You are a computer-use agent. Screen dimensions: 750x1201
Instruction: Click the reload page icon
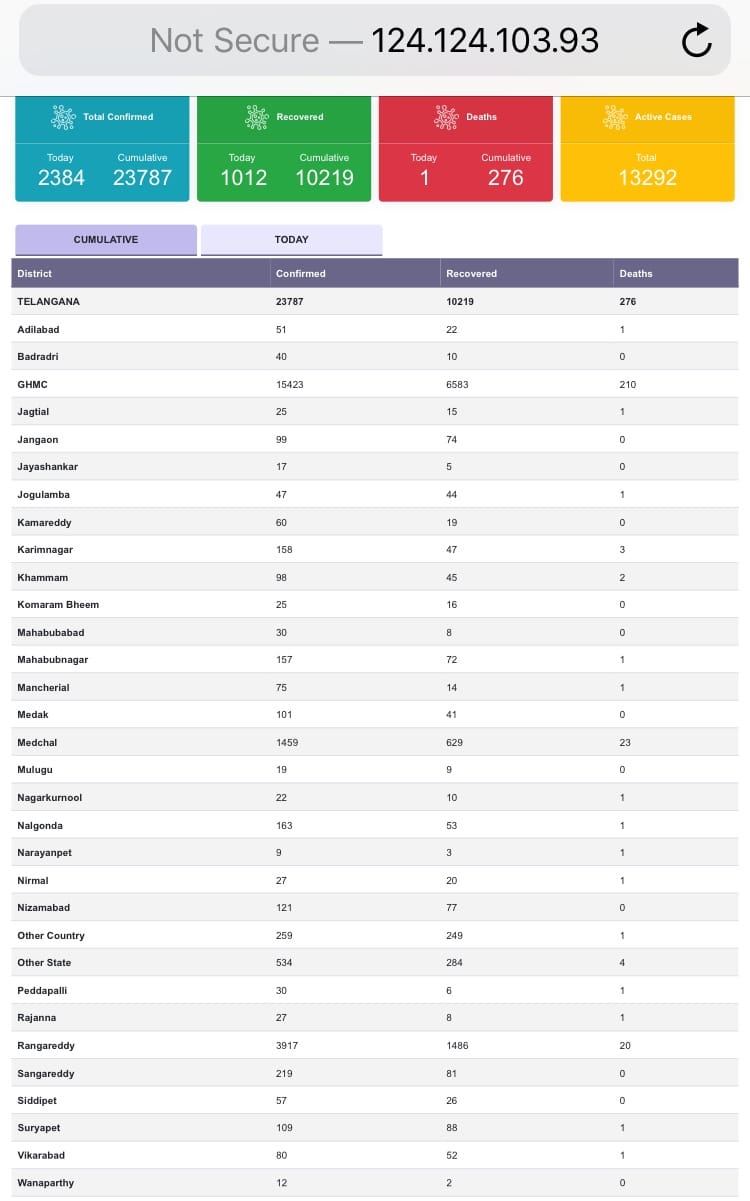696,41
